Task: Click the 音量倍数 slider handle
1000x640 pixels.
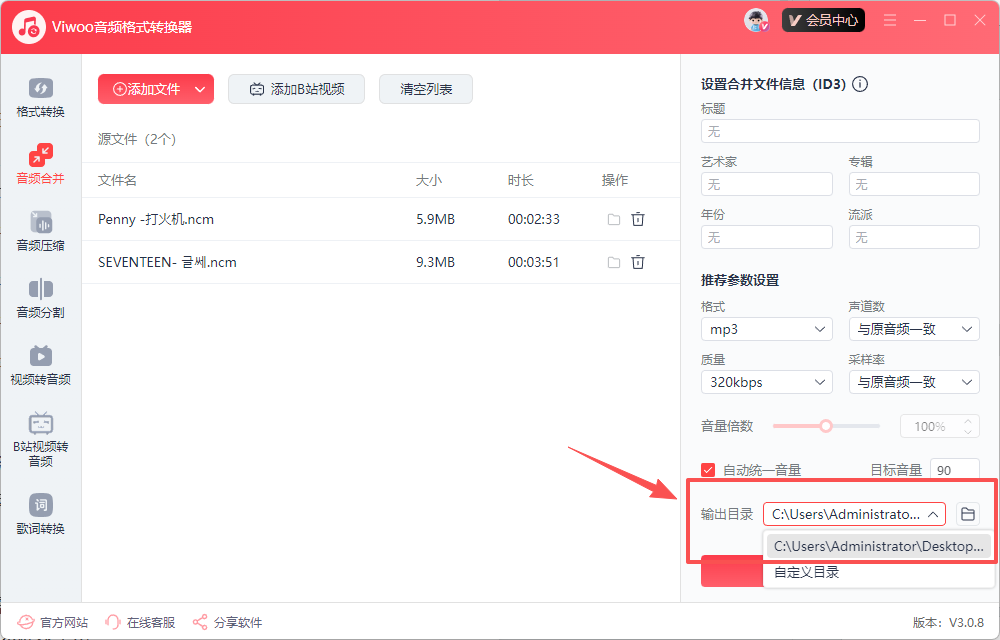Action: [x=826, y=426]
